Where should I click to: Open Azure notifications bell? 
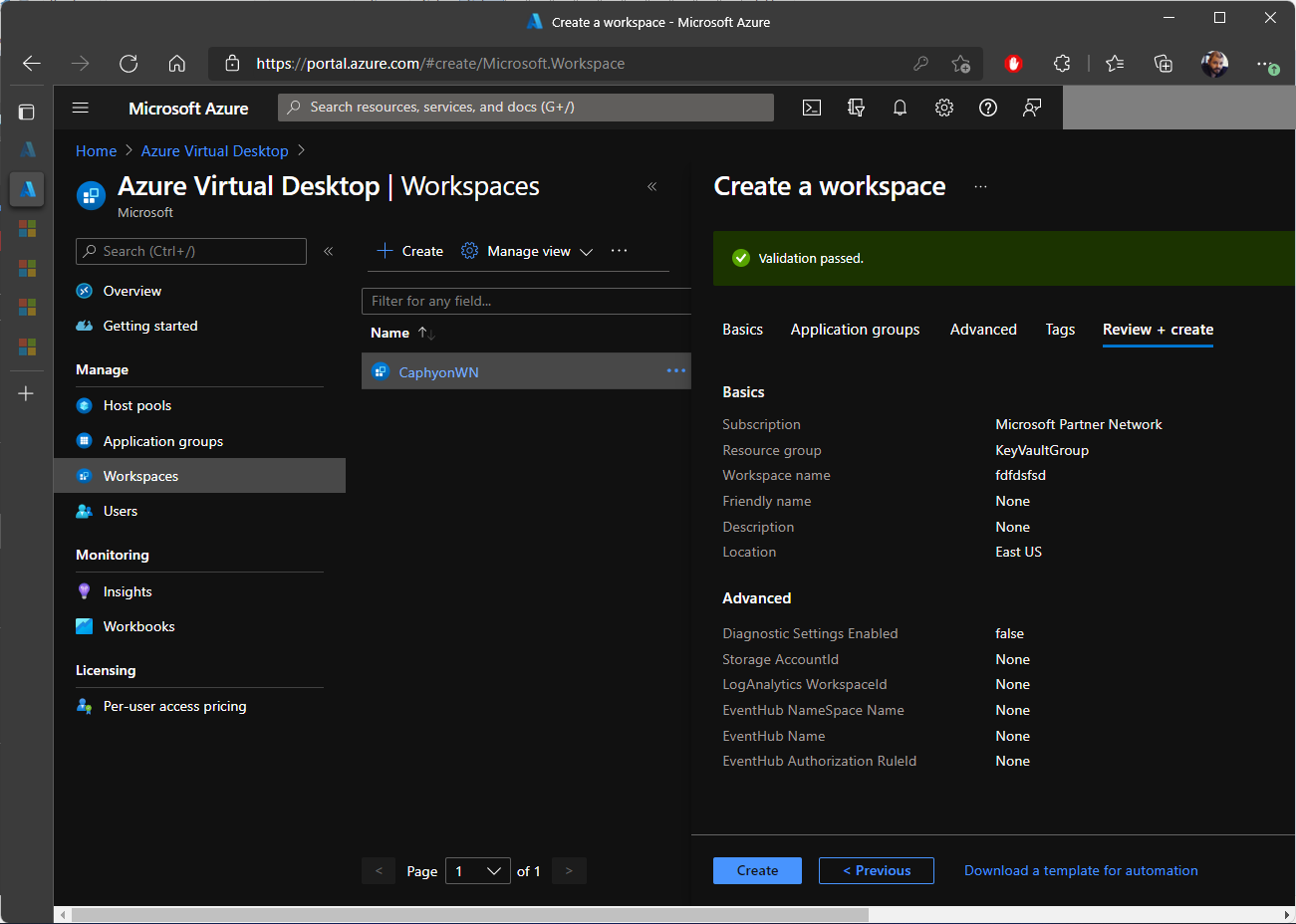pyautogui.click(x=900, y=108)
